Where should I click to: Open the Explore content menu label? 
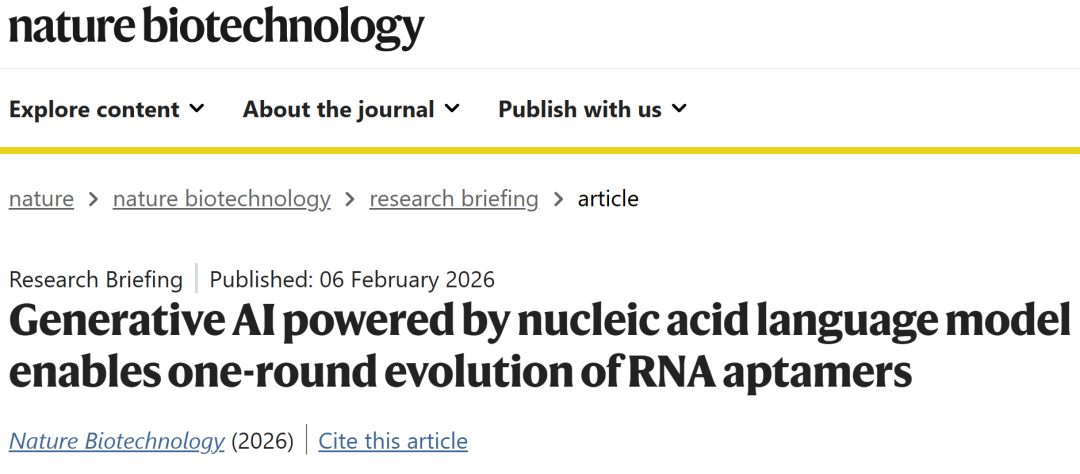tap(94, 109)
